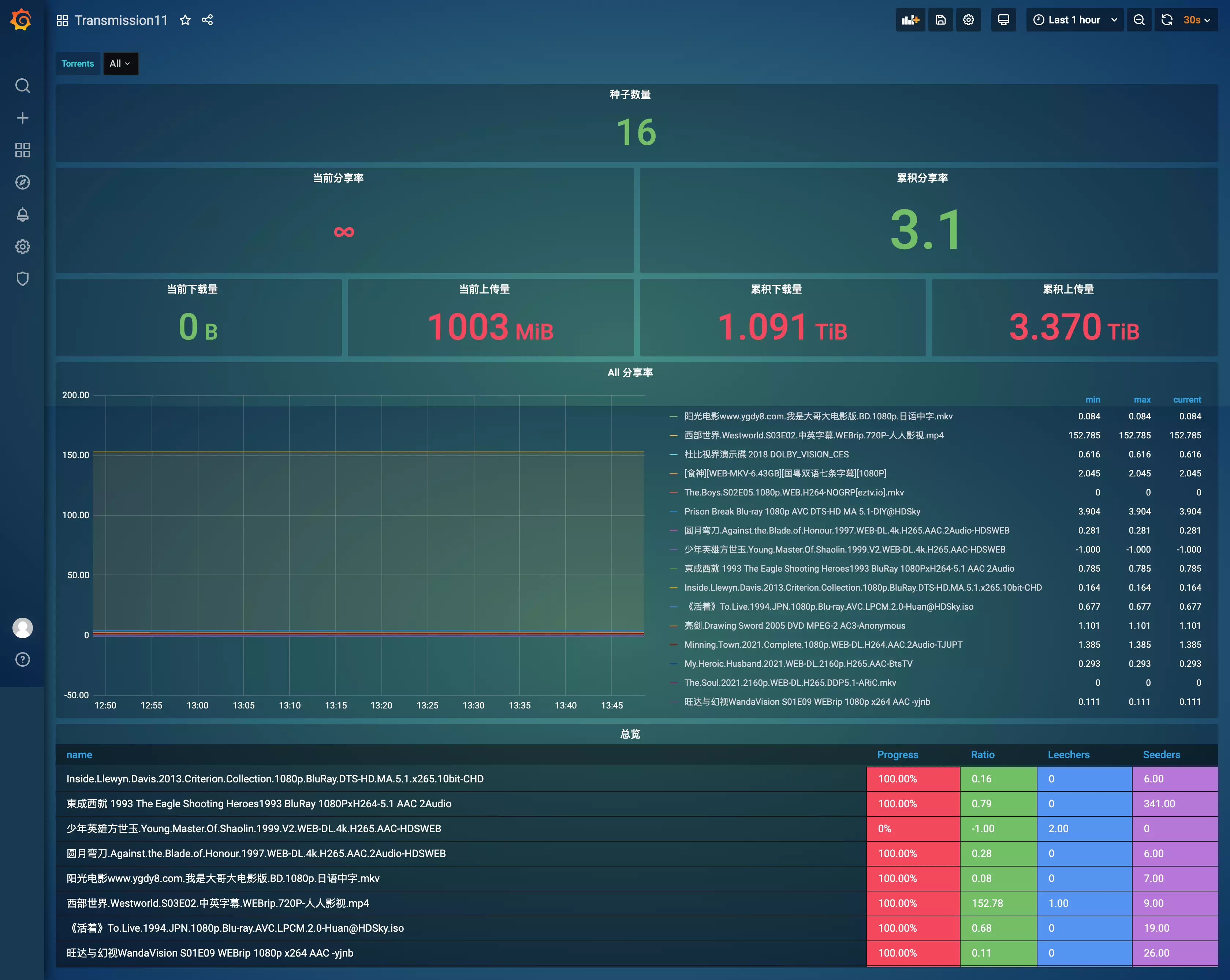Click the Create plus icon in sidebar
Screen dimensions: 1230x980
tap(22, 118)
